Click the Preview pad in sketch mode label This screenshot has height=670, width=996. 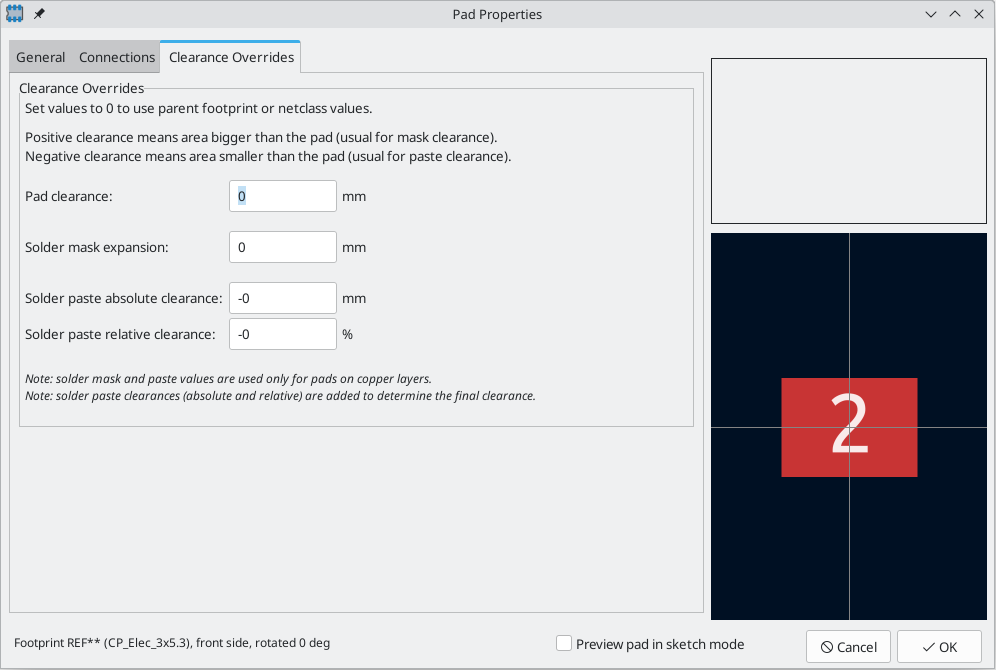tap(660, 644)
